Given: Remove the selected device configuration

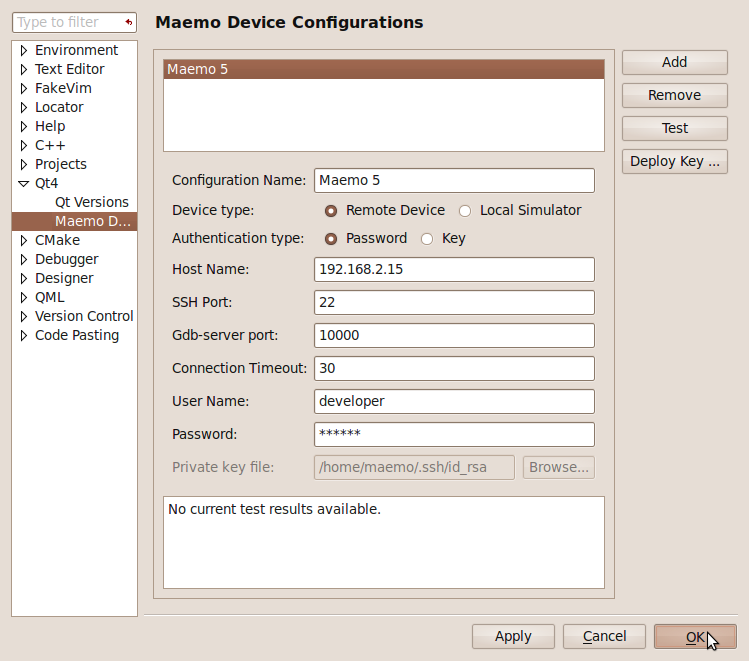Looking at the screenshot, I should [x=674, y=95].
